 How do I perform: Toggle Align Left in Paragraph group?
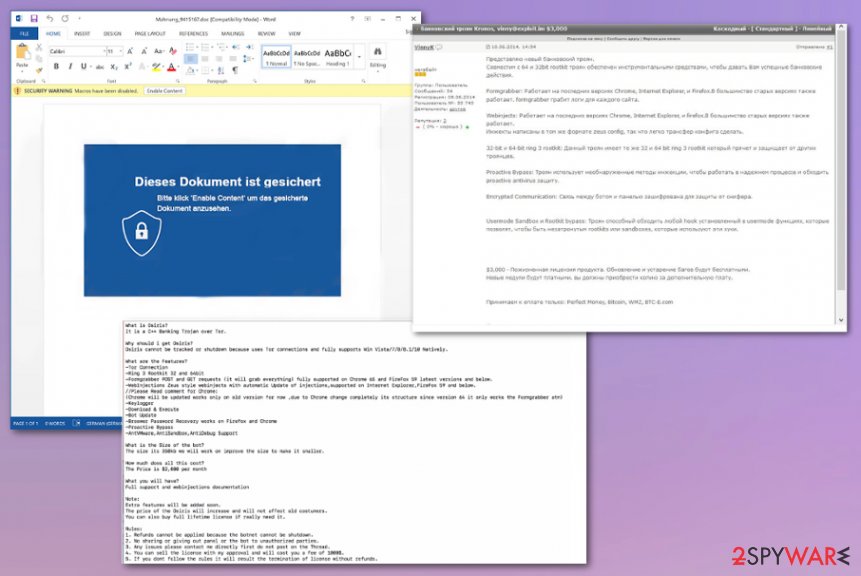click(x=191, y=59)
